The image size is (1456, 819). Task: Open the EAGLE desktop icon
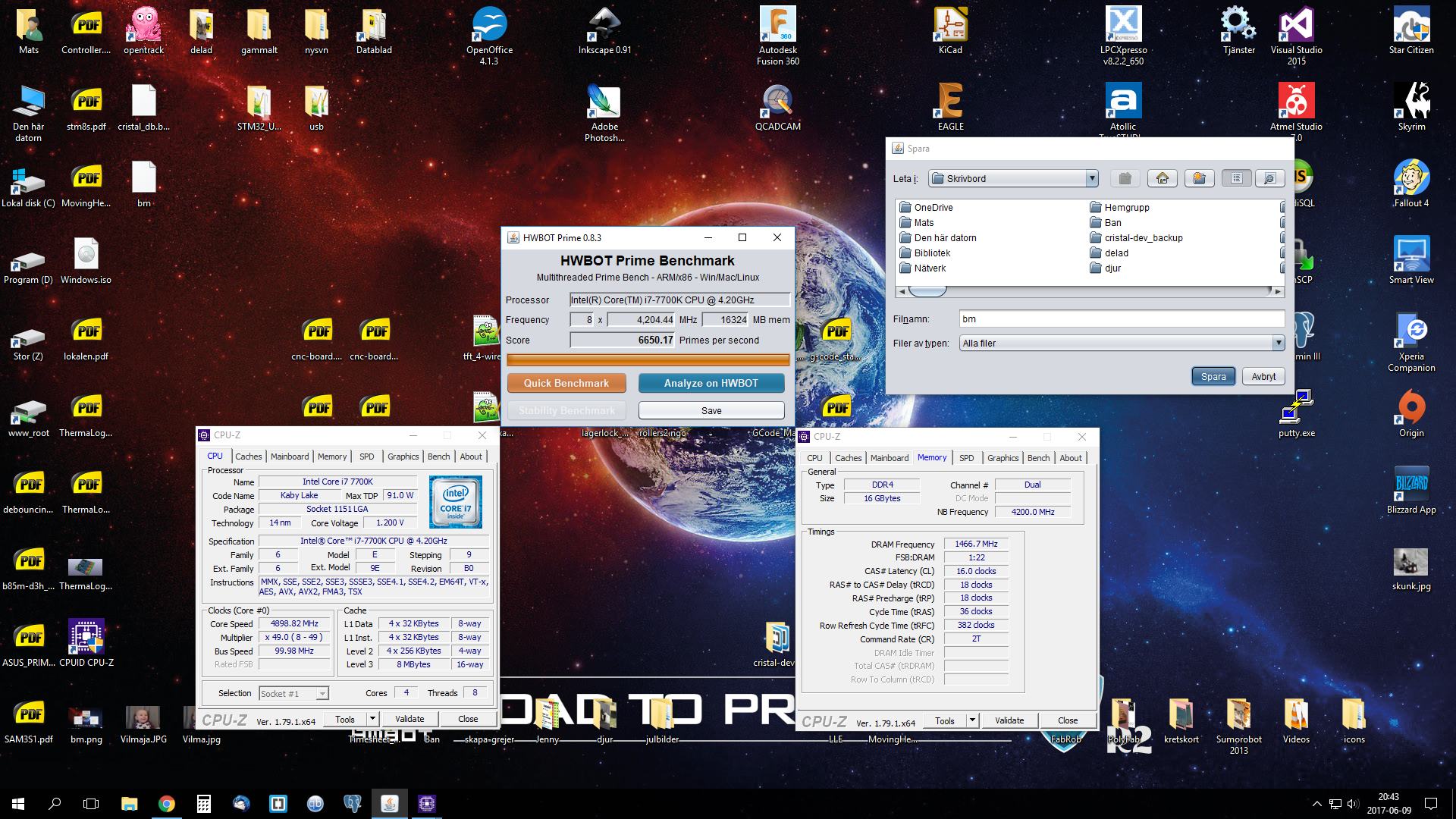click(950, 108)
